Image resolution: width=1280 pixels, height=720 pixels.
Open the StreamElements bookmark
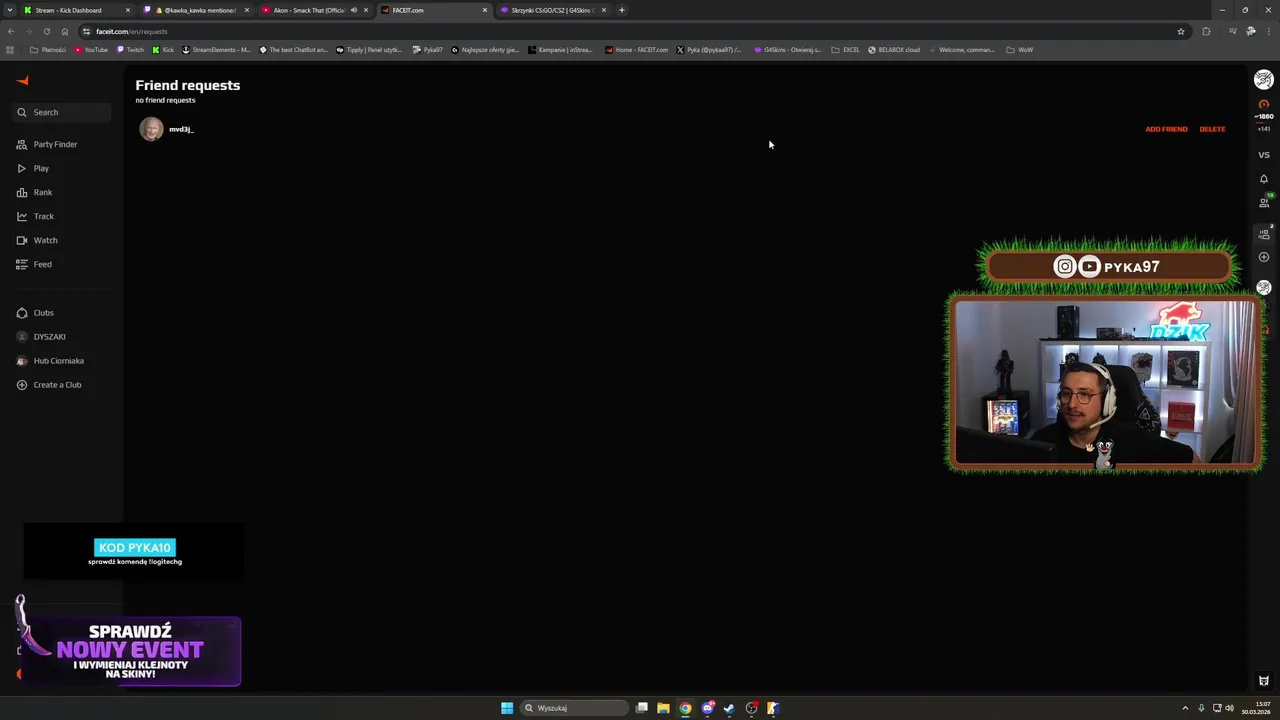[x=216, y=50]
